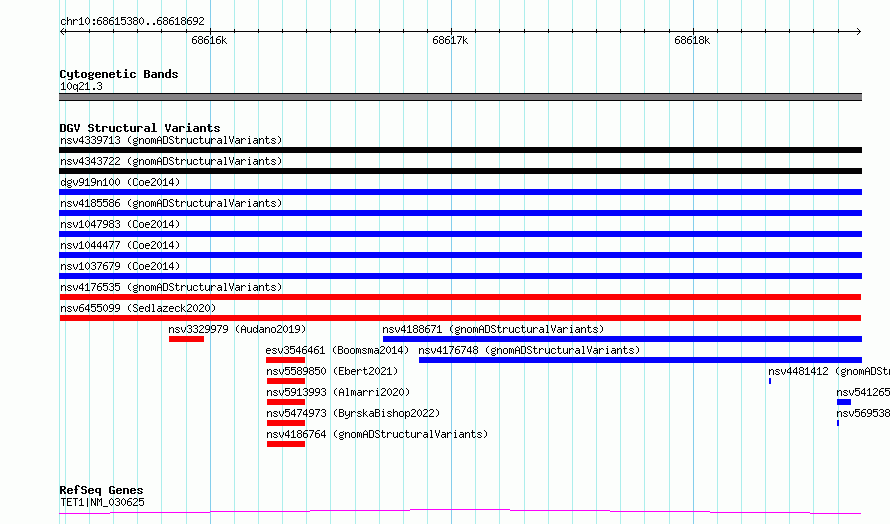Image resolution: width=890 pixels, height=524 pixels.
Task: Click the ruler's left end arrow
Action: tap(62, 31)
